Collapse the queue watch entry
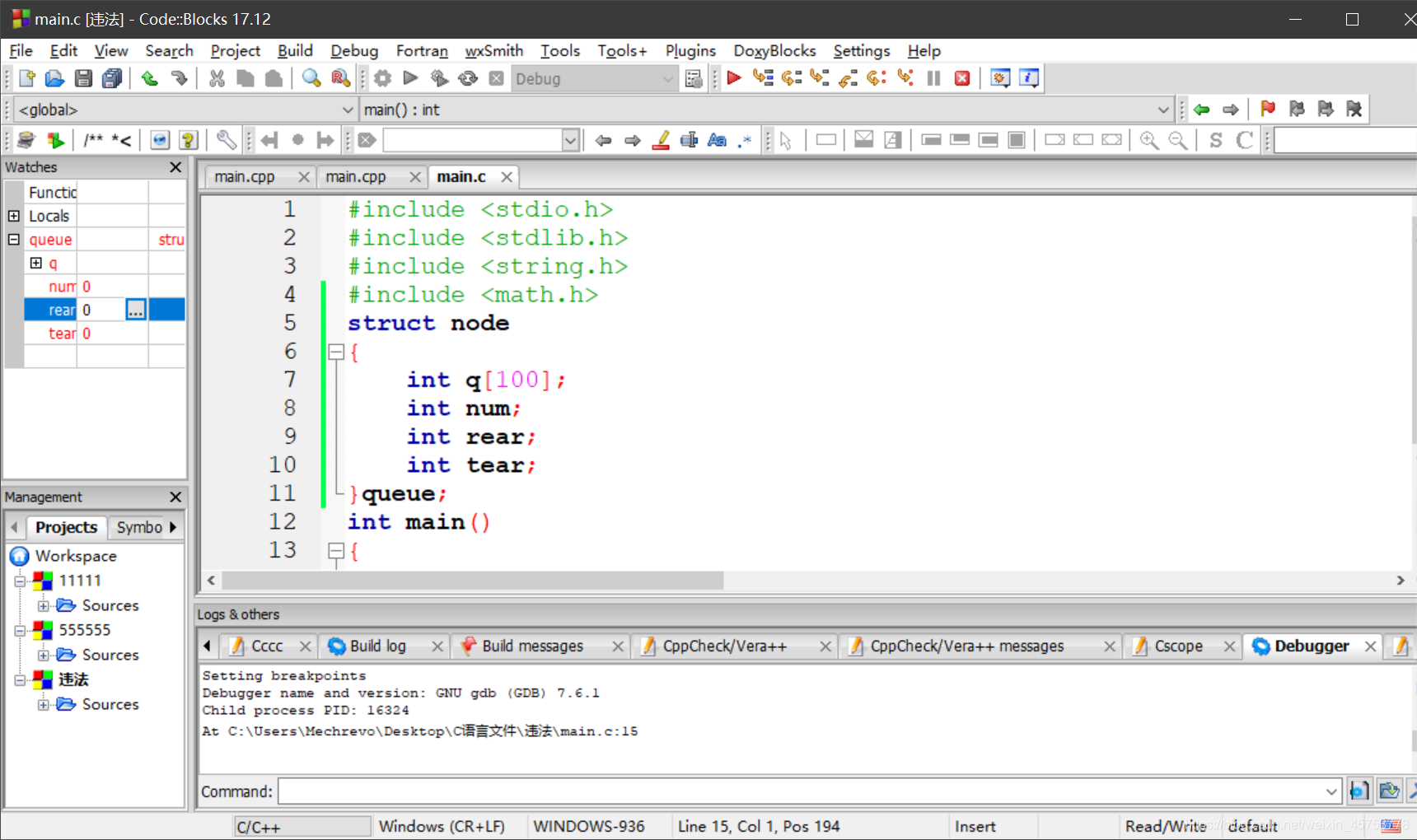This screenshot has width=1417, height=840. coord(14,240)
